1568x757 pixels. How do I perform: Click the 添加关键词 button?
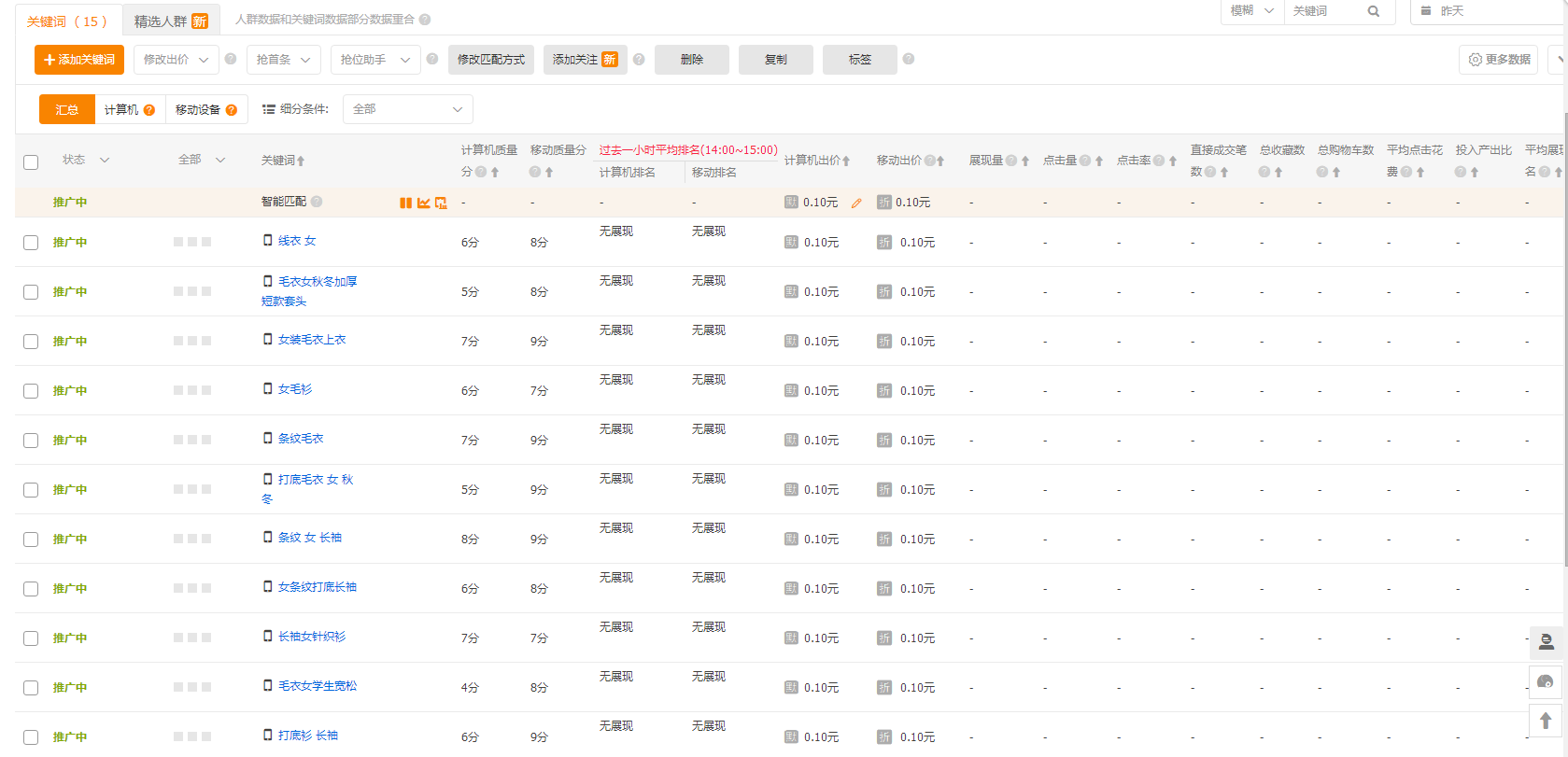(x=79, y=60)
